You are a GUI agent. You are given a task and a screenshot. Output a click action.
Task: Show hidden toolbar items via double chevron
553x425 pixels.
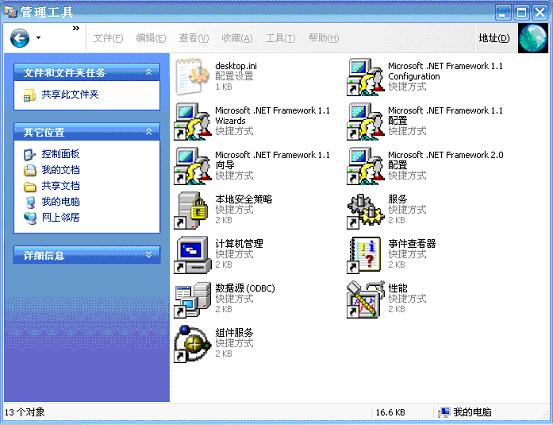coord(76,28)
